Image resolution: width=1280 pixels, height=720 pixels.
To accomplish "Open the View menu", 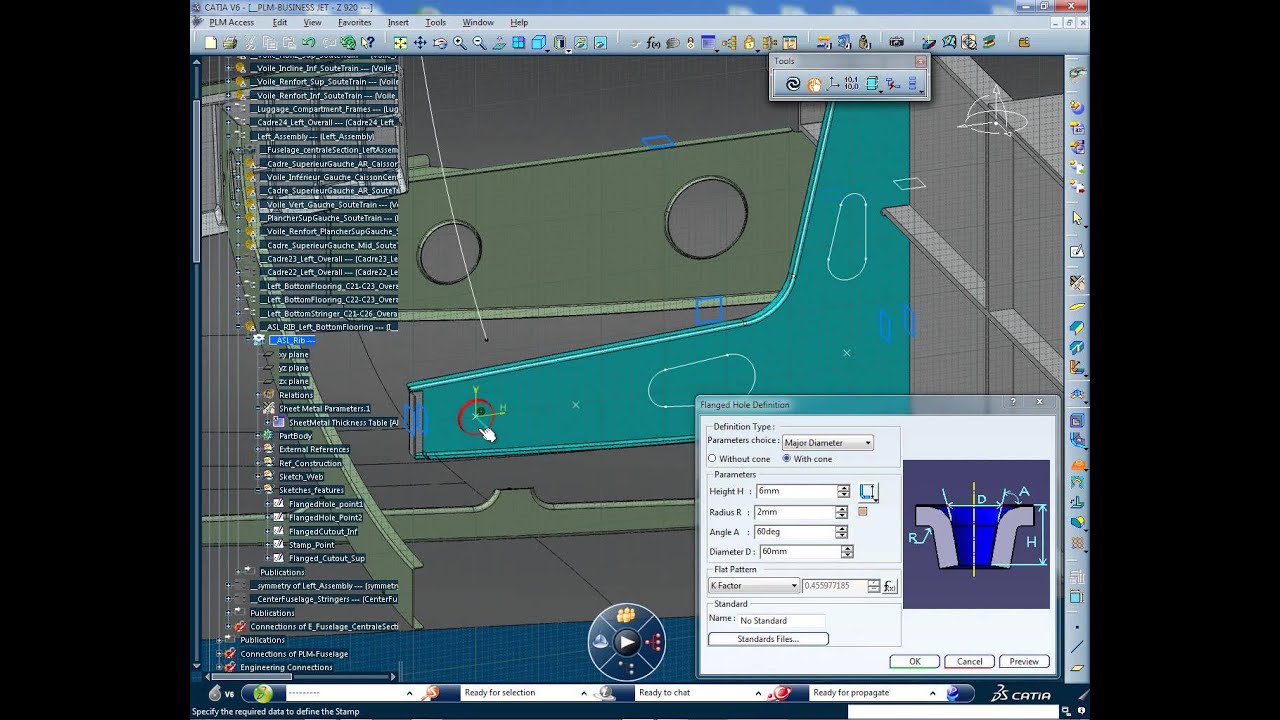I will pos(313,22).
